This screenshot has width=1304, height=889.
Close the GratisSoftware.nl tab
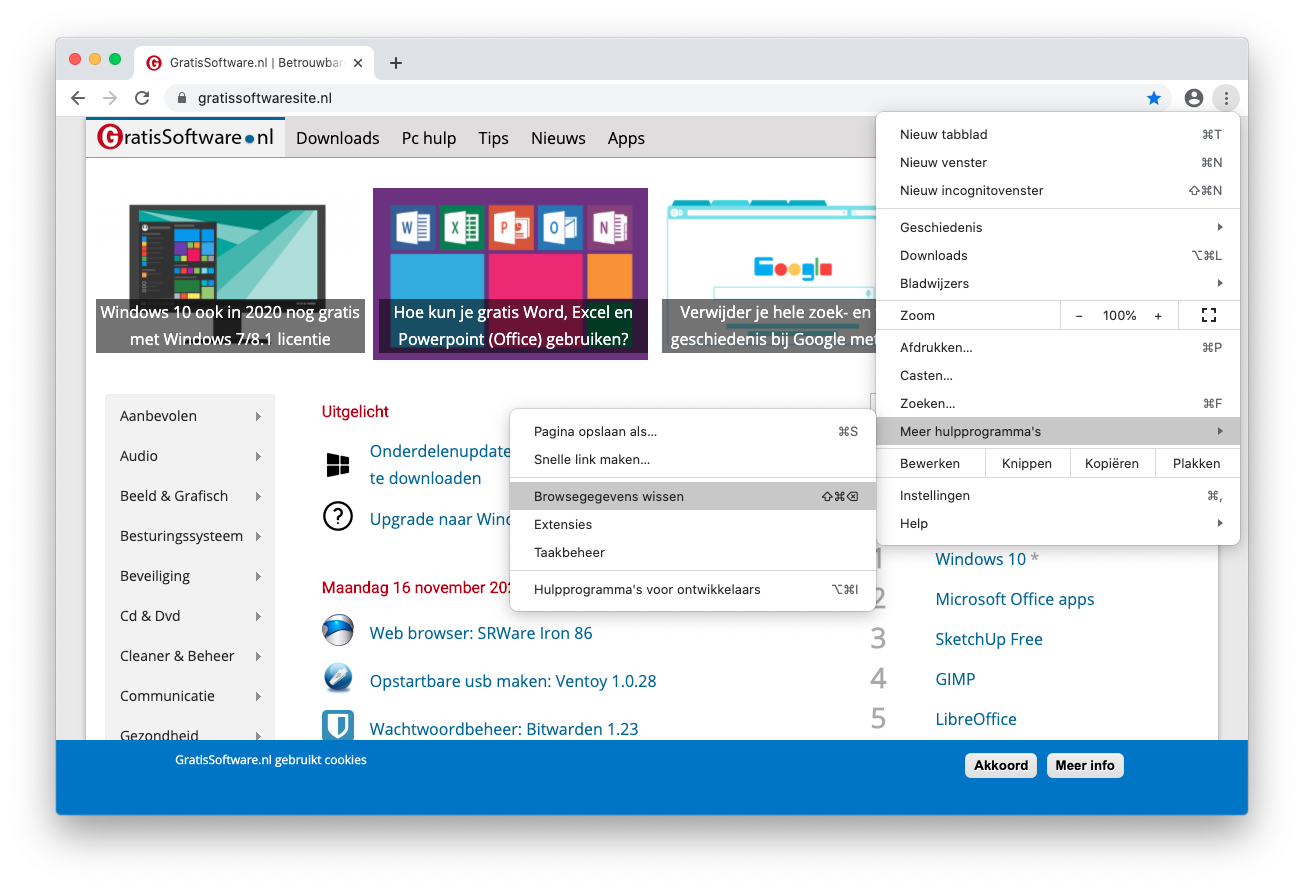click(358, 63)
